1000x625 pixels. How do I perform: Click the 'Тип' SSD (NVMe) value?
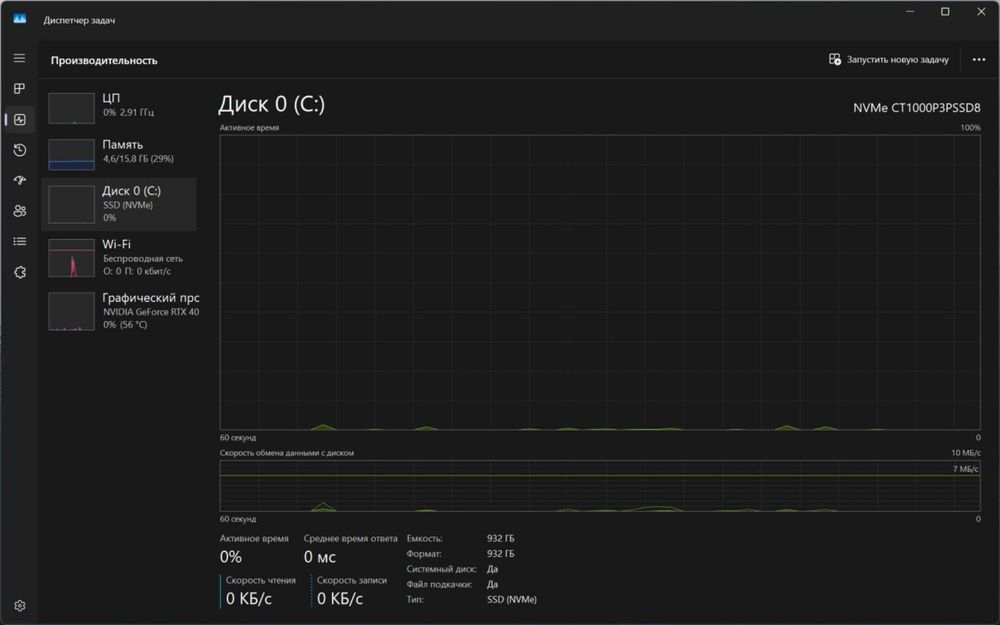(511, 599)
